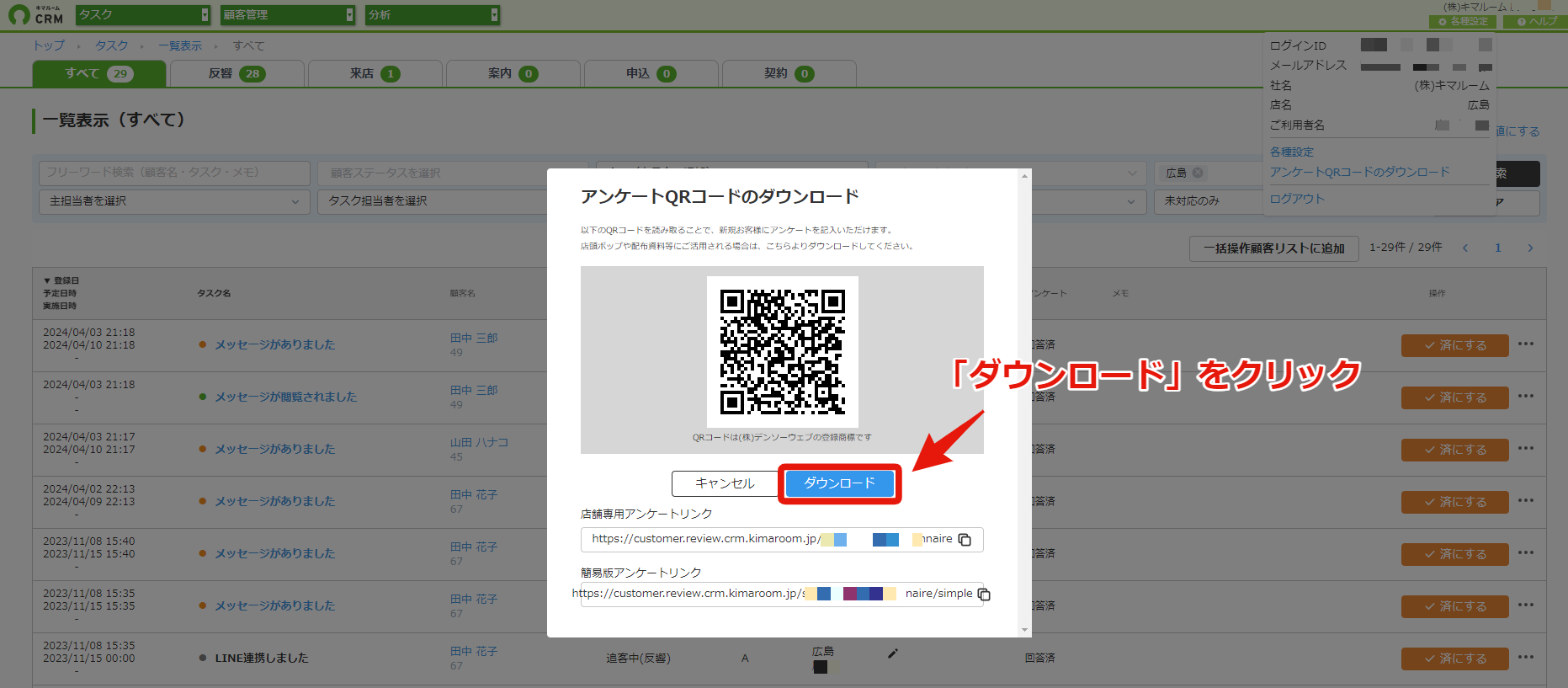Click 一括操作顧客リストに追加 button
The width and height of the screenshot is (1568, 688).
point(1274,248)
